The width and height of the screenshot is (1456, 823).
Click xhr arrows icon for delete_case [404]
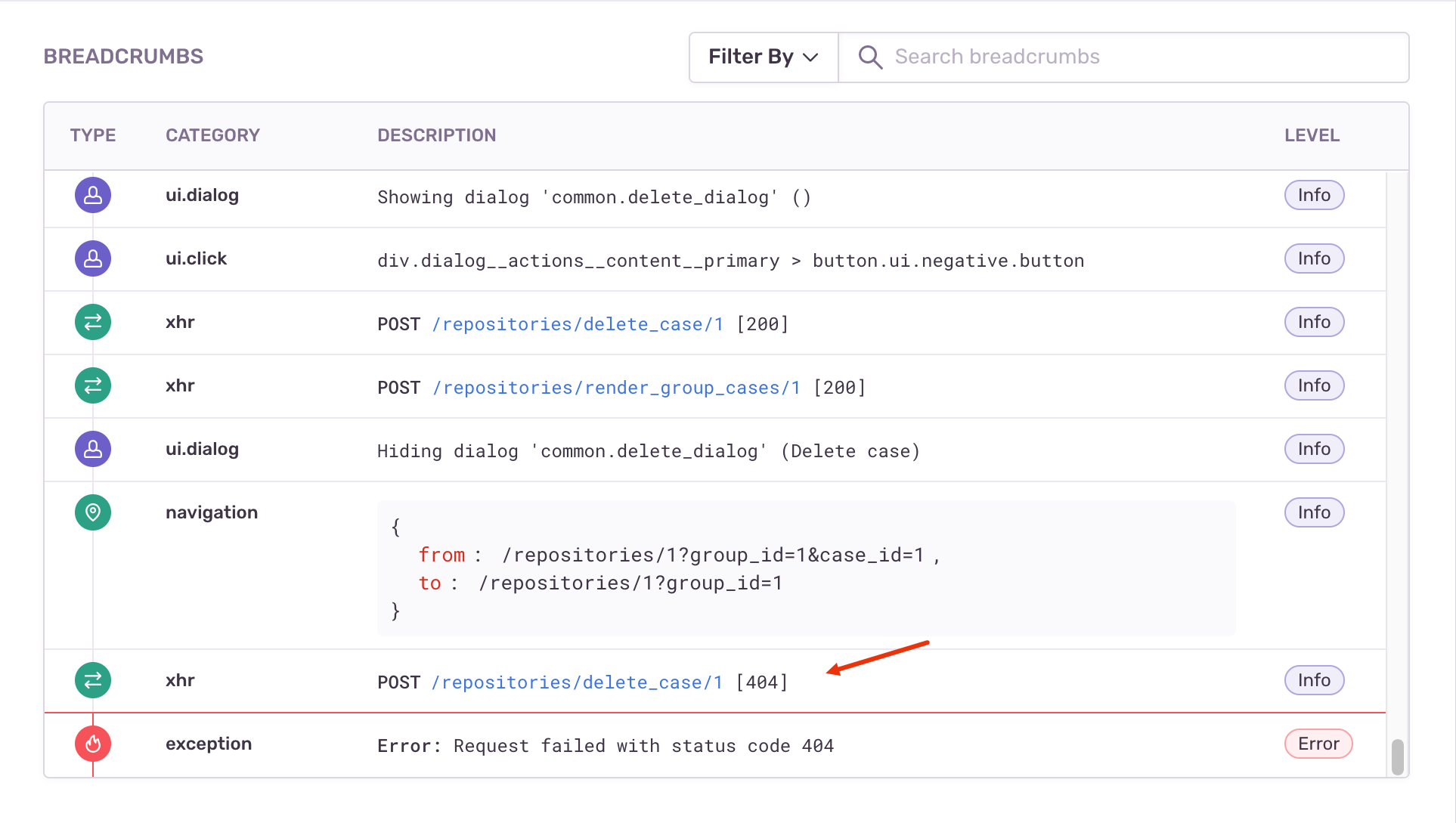point(93,681)
